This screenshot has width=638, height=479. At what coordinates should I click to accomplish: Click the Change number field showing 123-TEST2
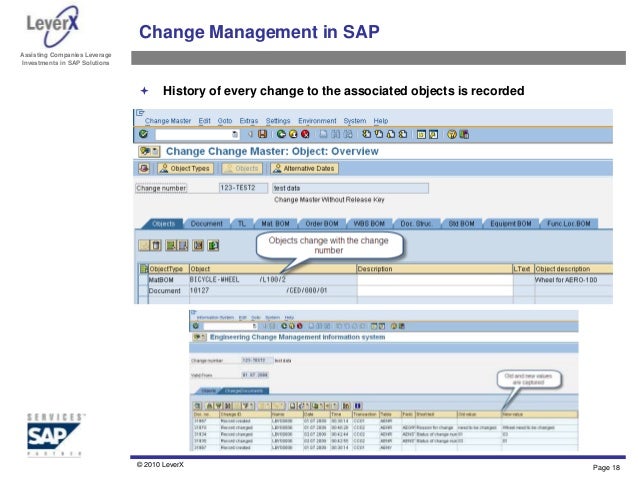[x=243, y=188]
